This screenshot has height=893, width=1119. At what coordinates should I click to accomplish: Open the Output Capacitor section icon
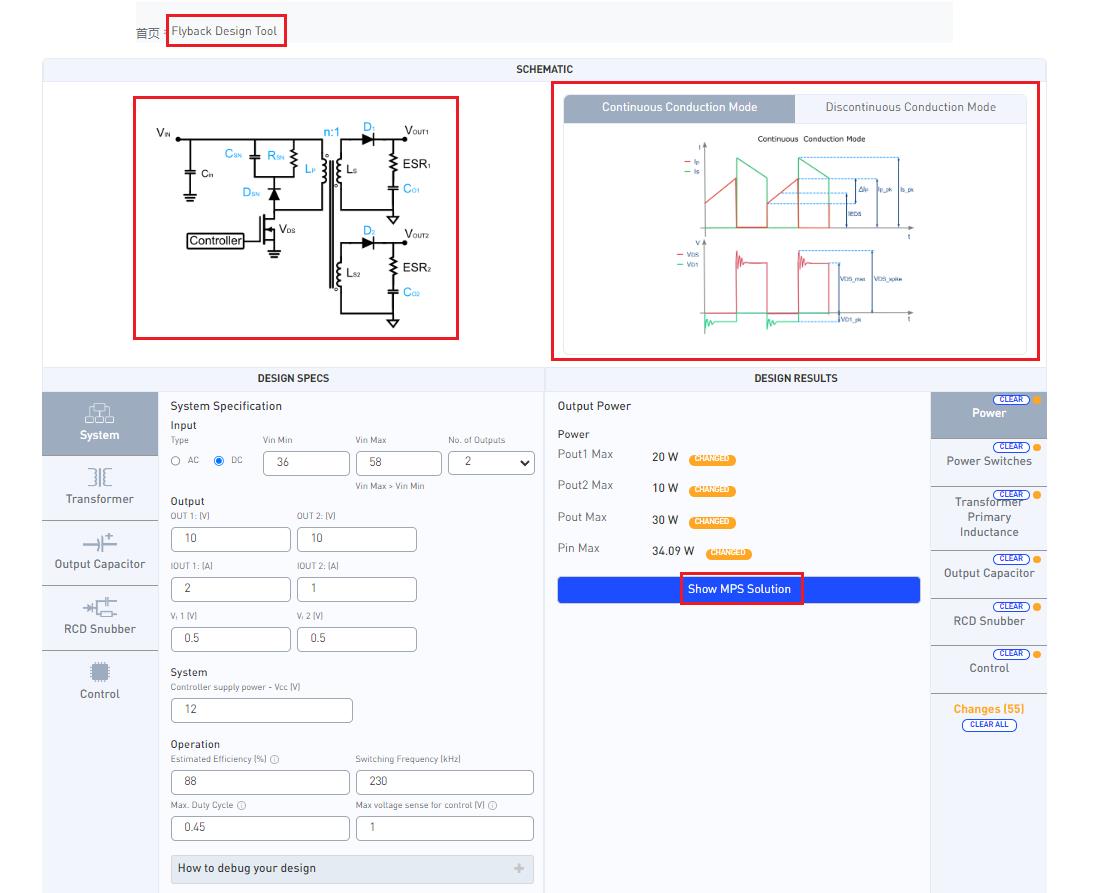click(99, 543)
